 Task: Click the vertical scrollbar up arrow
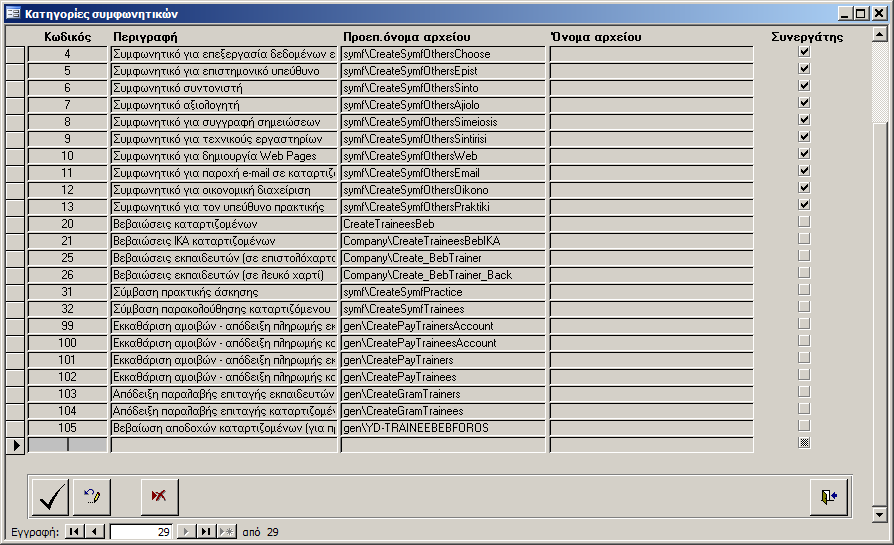point(879,36)
